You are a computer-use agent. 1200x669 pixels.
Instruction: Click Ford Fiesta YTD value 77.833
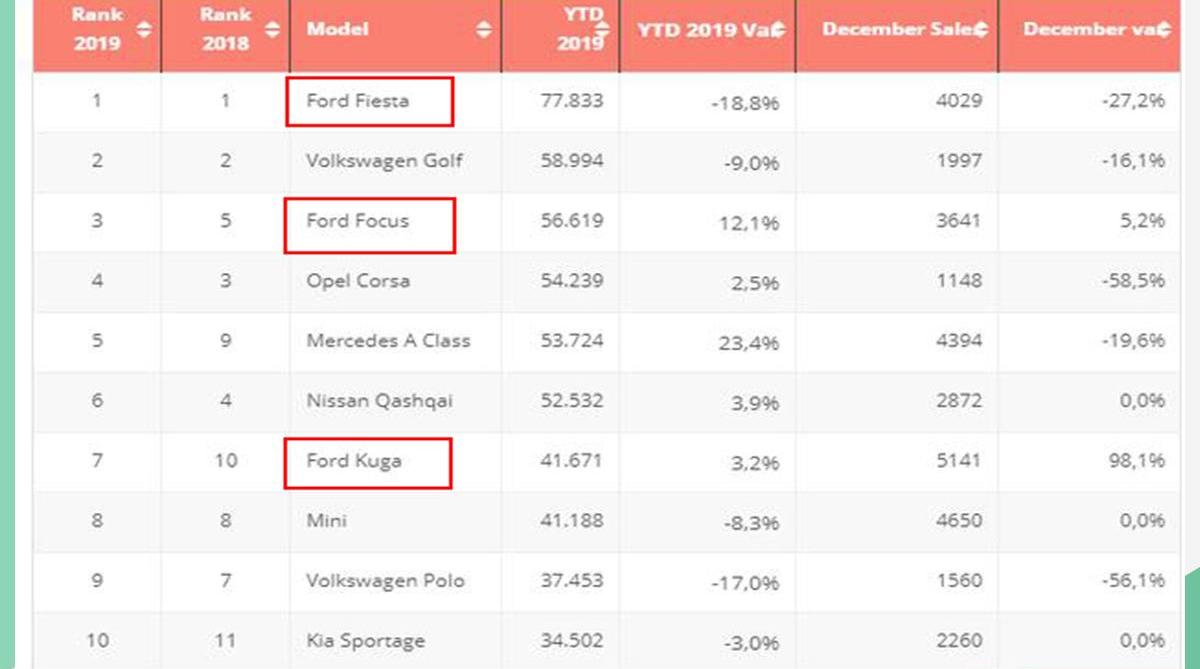point(570,101)
